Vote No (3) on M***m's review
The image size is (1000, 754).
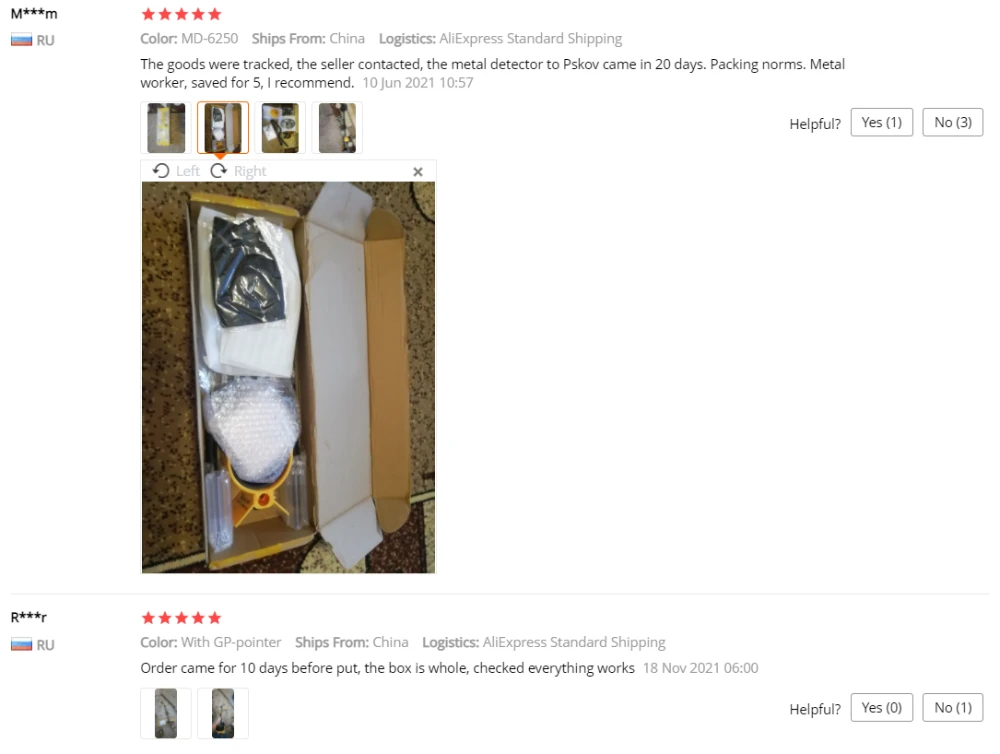pos(953,122)
